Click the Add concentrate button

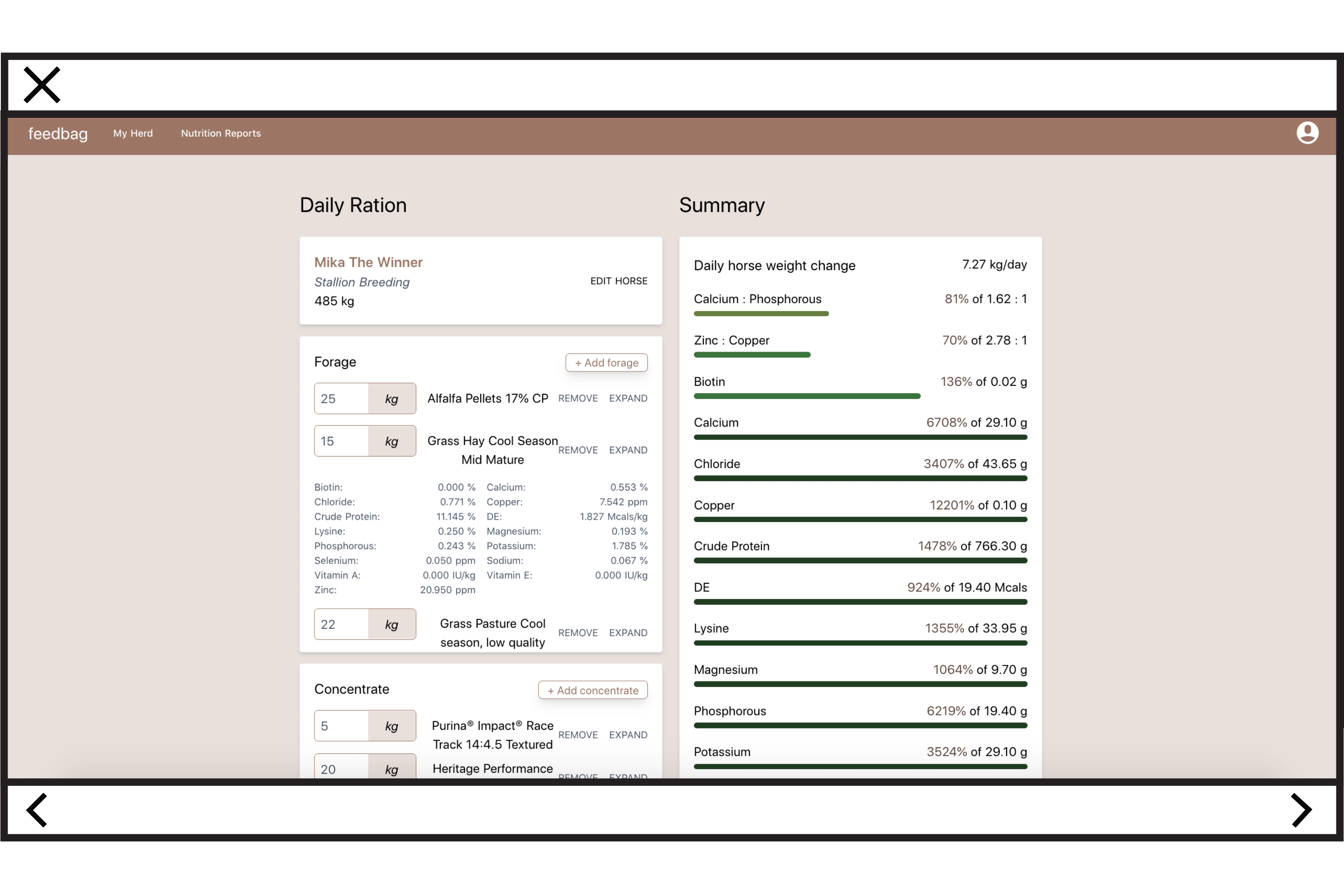tap(592, 690)
